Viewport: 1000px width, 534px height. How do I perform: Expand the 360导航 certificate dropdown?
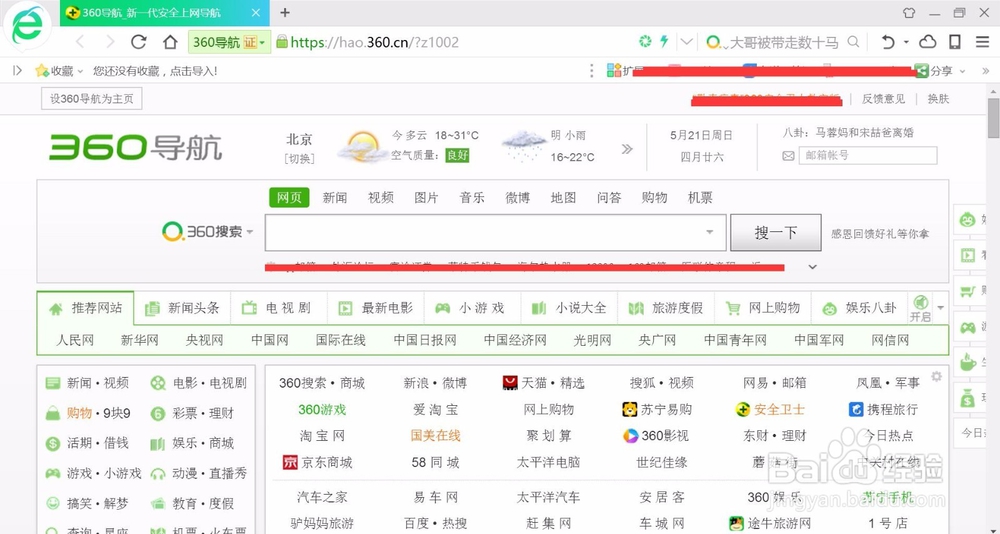point(262,43)
